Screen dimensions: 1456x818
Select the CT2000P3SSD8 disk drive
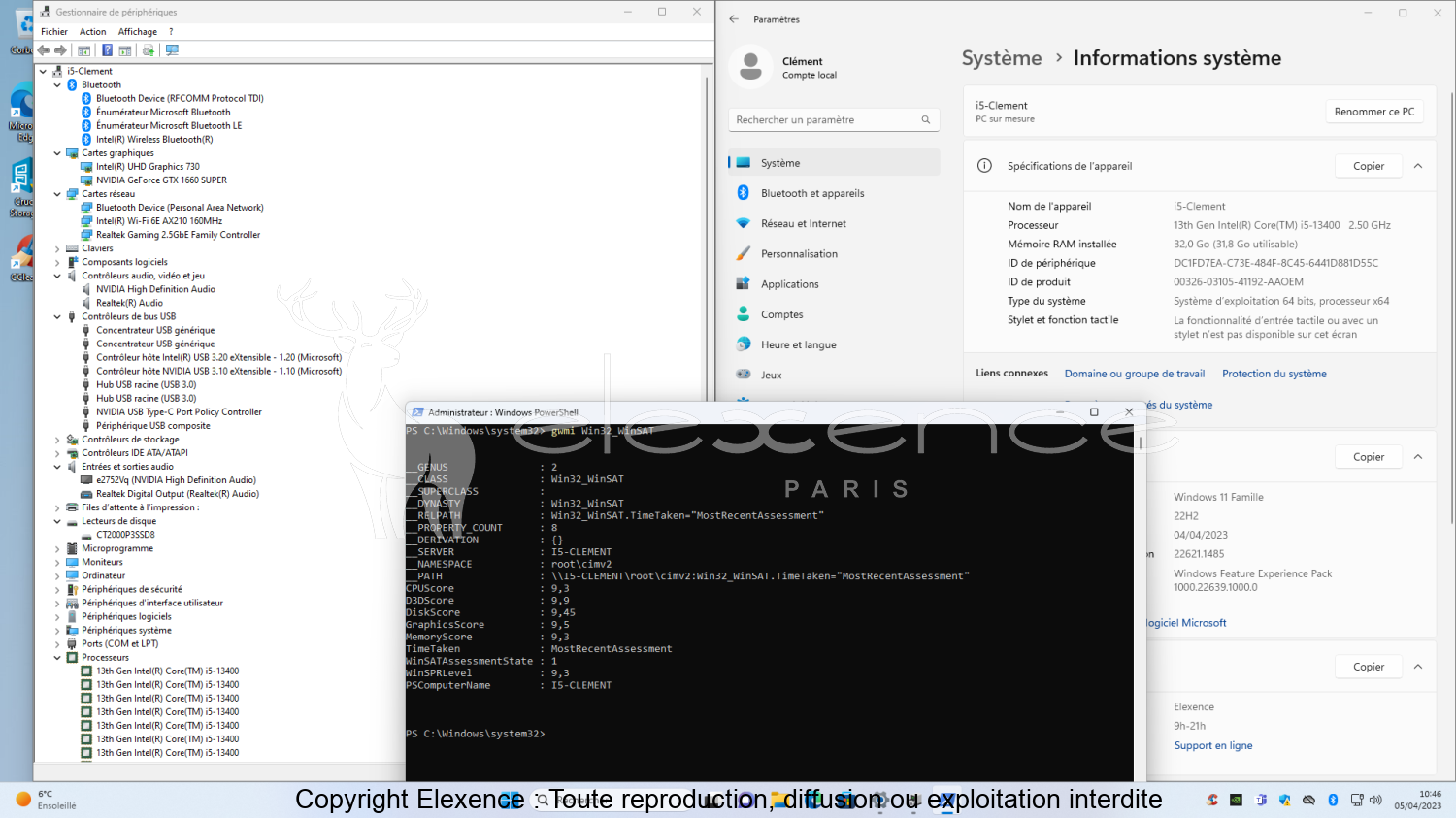coord(125,535)
